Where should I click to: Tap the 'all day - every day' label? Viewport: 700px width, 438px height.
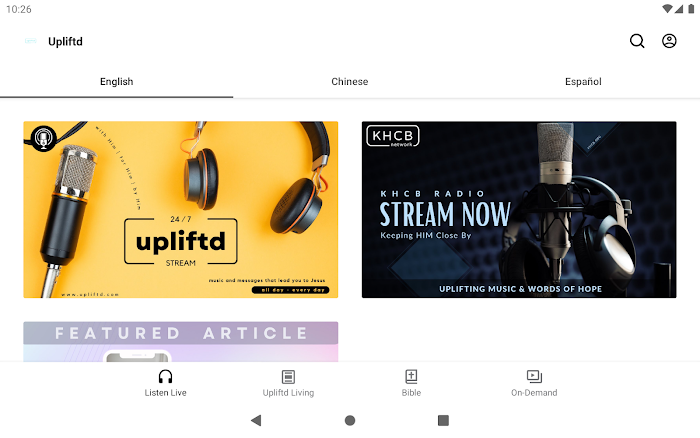[x=291, y=290]
